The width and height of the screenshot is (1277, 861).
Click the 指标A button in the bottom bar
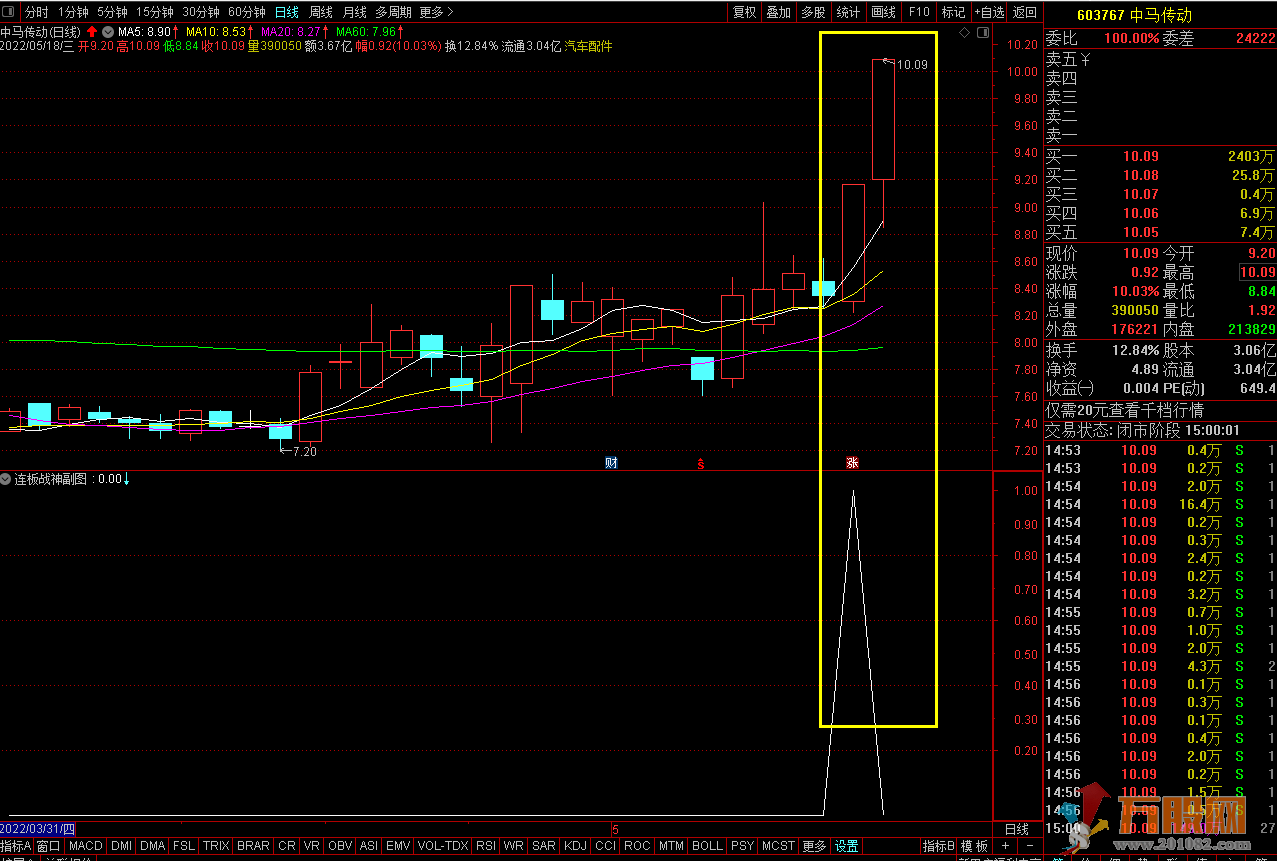pos(16,846)
